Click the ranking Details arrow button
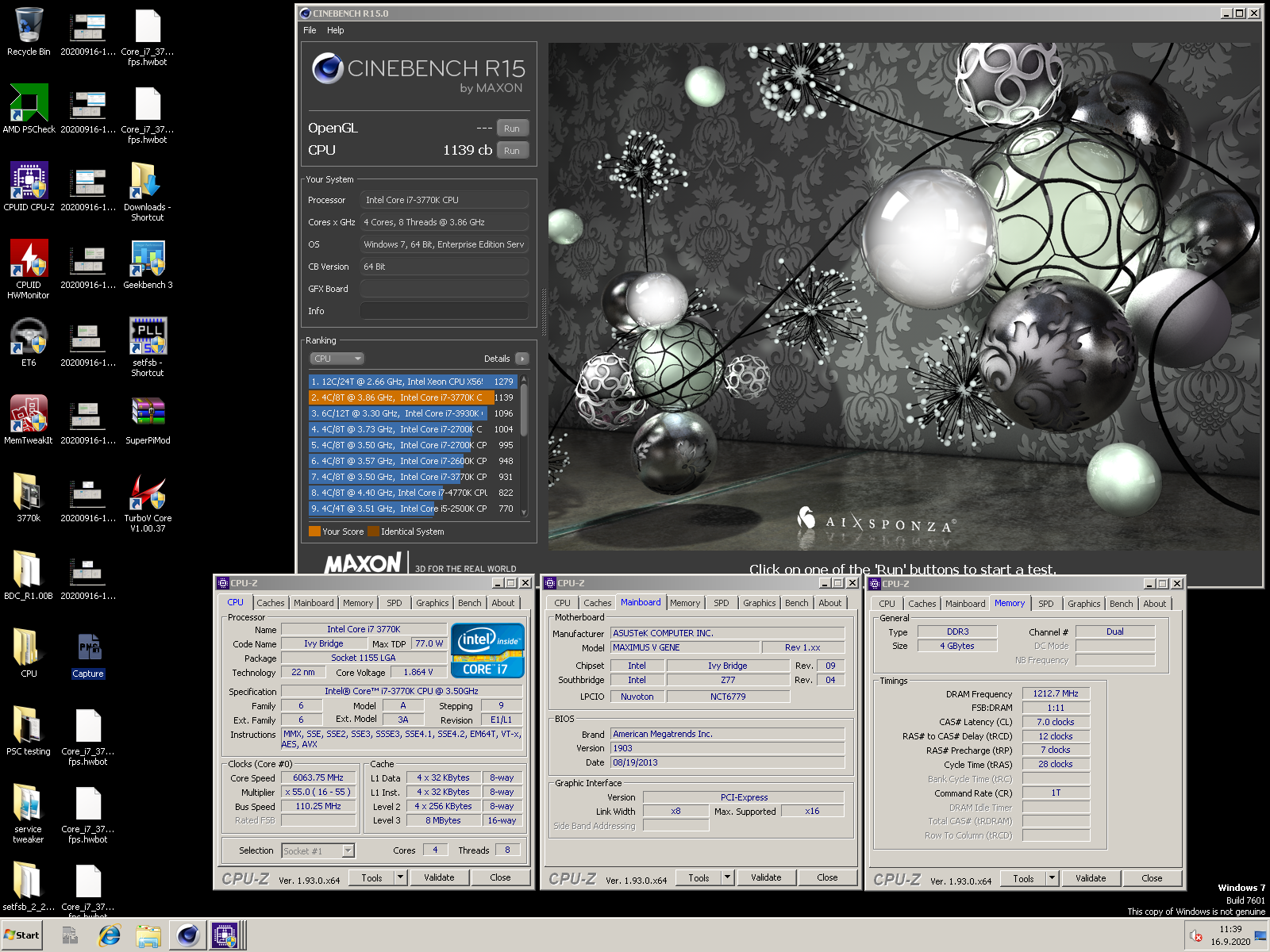 point(522,359)
